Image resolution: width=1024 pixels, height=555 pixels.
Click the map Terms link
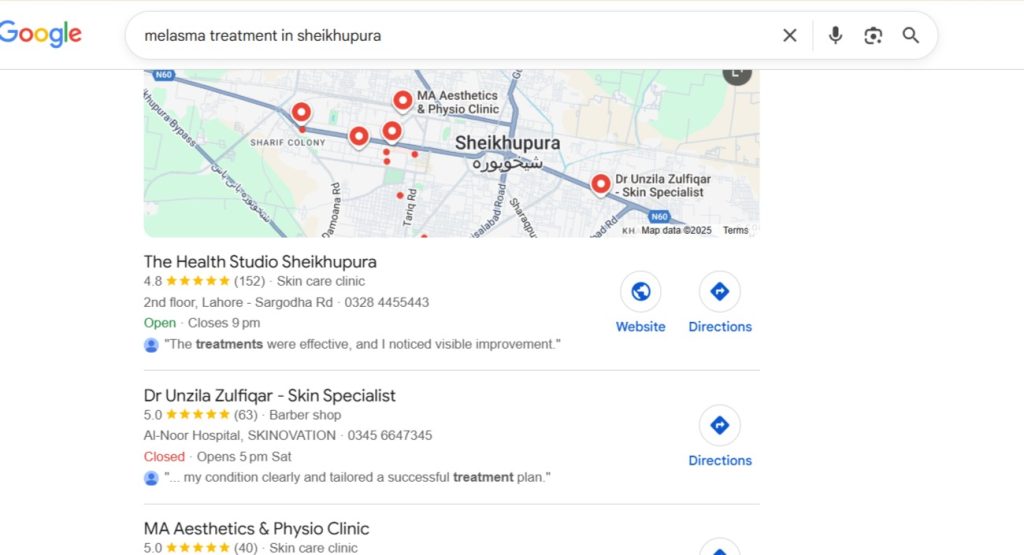point(735,230)
